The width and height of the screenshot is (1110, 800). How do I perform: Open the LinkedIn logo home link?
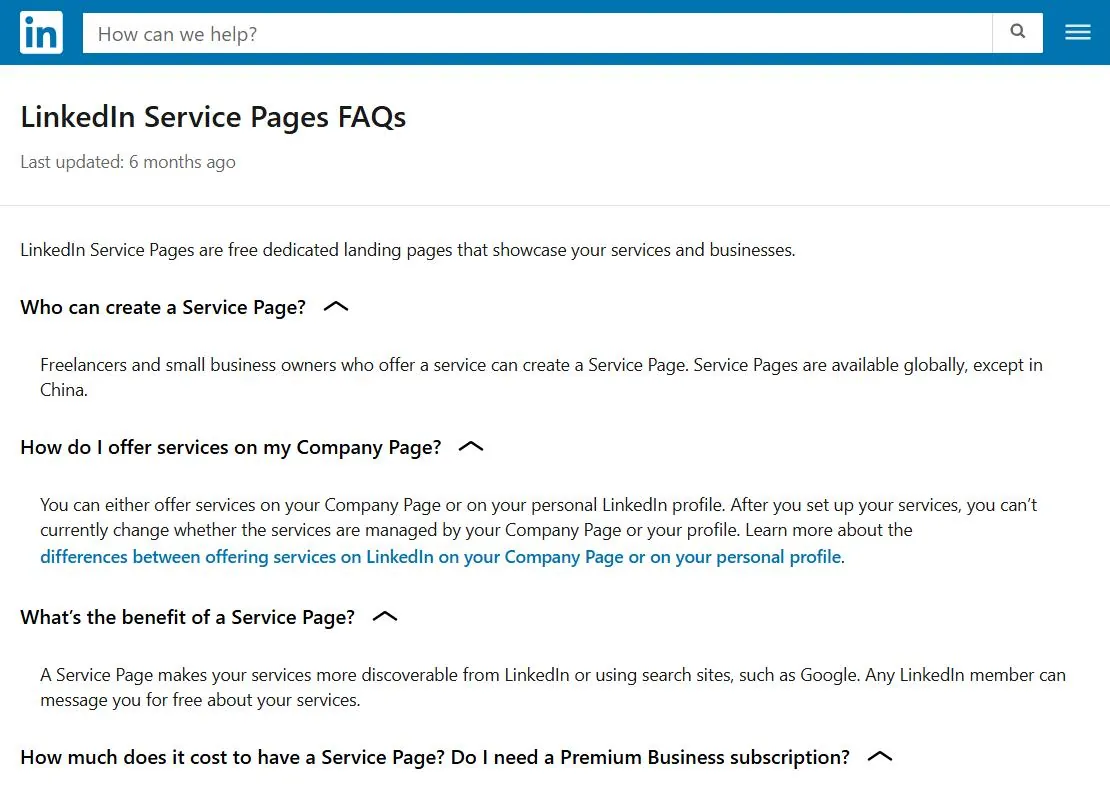tap(41, 33)
